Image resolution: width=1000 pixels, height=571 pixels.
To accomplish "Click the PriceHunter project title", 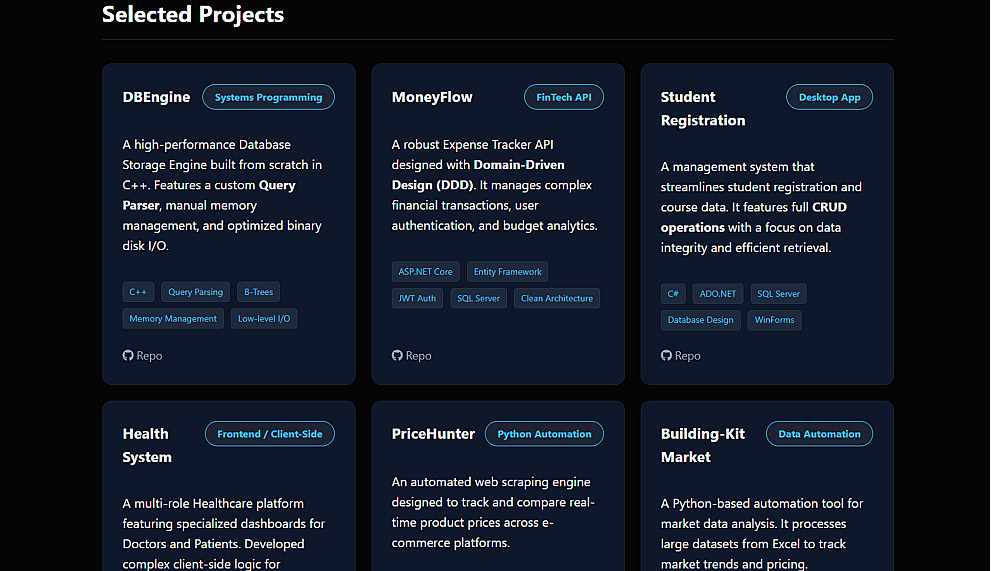I will click(x=432, y=434).
